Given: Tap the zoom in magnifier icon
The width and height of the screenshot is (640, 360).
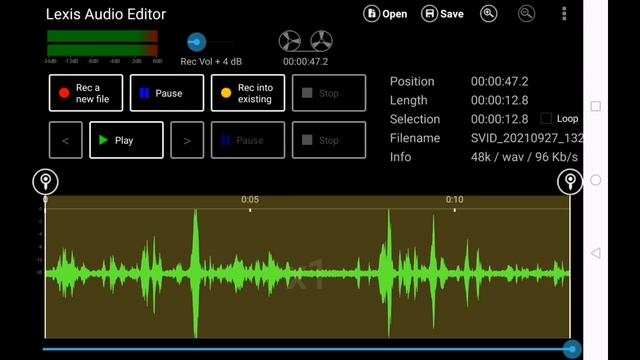Looking at the screenshot, I should 488,14.
